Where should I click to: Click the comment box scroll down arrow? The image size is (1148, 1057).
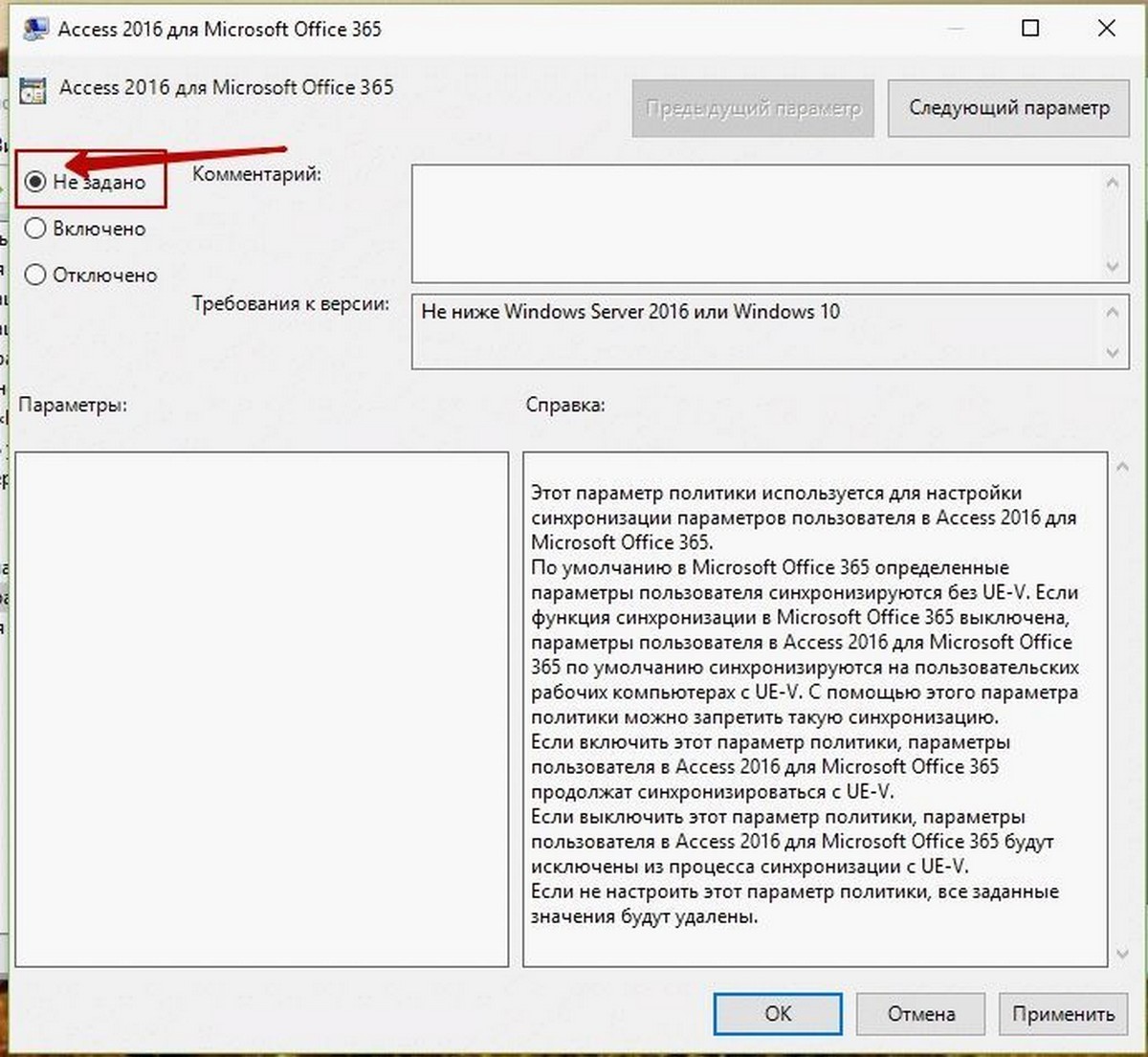[x=1112, y=266]
